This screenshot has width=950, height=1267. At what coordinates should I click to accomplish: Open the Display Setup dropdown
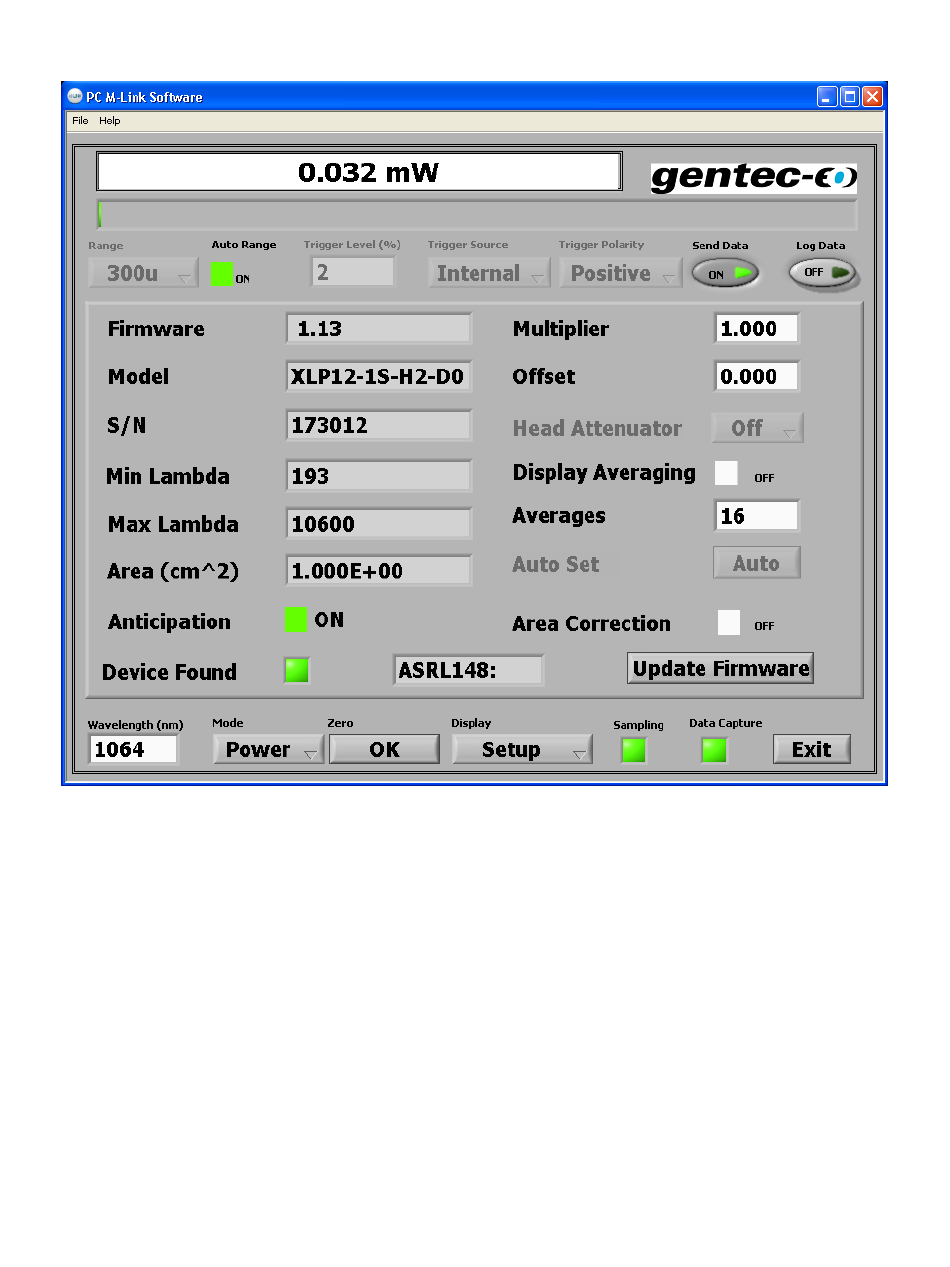click(x=522, y=750)
